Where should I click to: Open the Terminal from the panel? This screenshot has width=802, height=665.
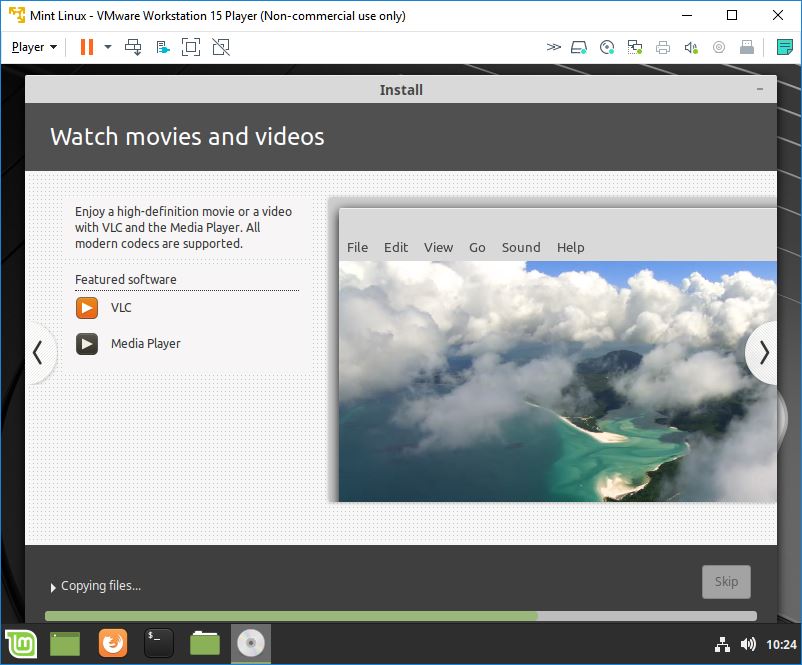point(159,643)
